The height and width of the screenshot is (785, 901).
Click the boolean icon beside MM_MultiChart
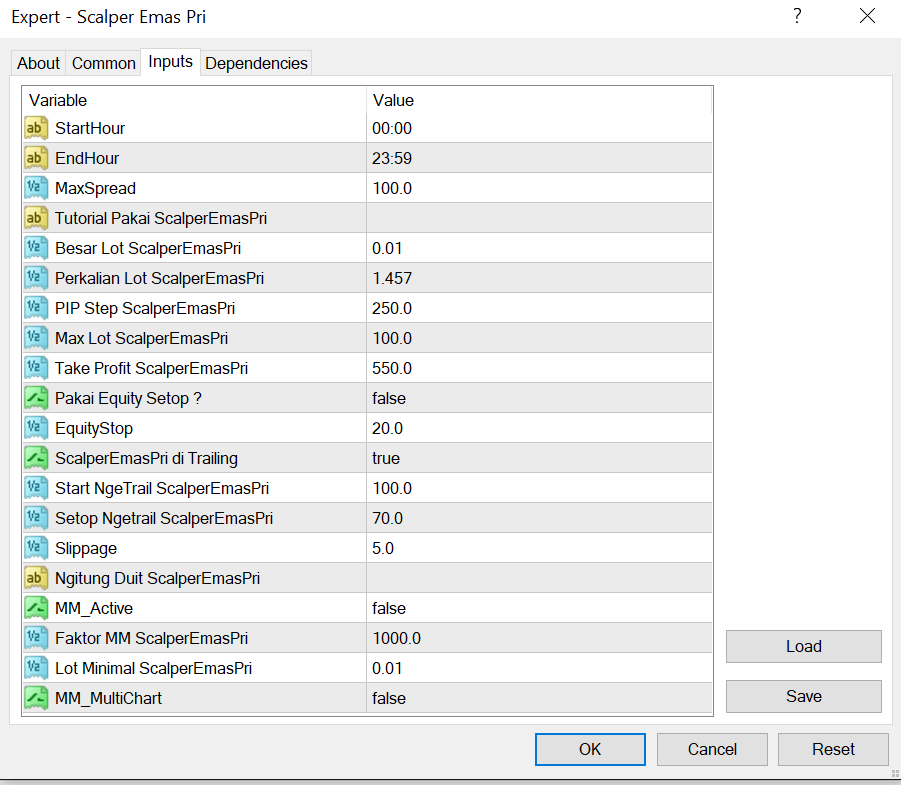(36, 698)
